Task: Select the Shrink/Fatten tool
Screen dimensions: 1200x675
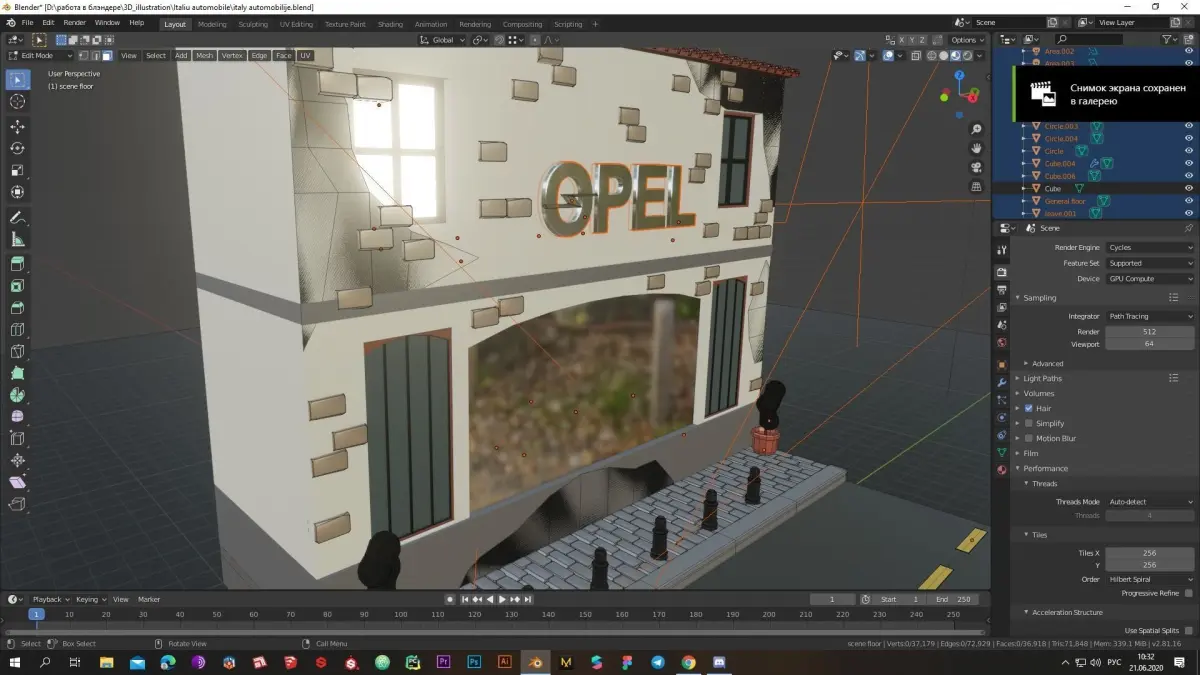Action: click(17, 461)
